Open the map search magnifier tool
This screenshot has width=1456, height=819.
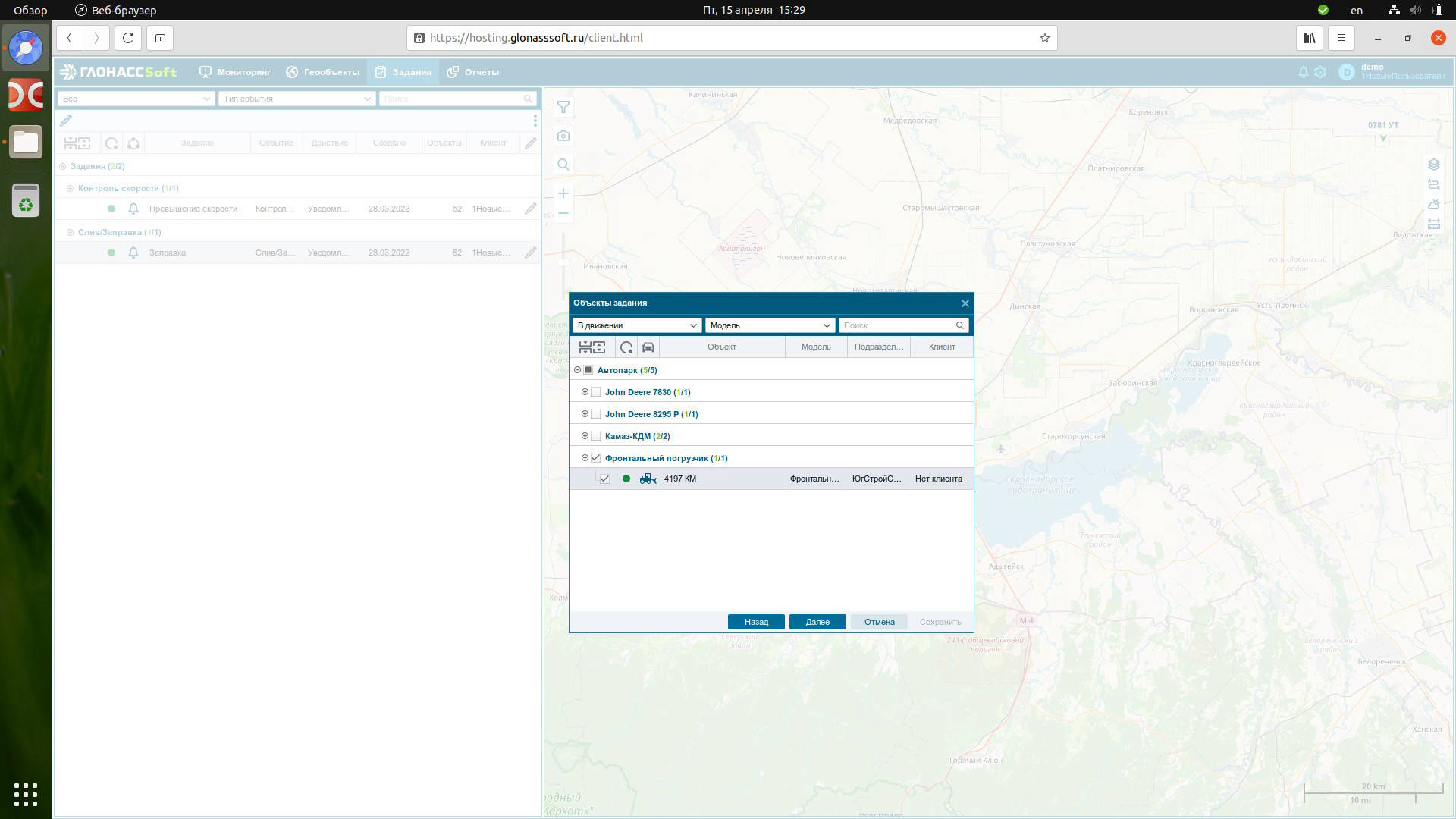click(x=563, y=165)
